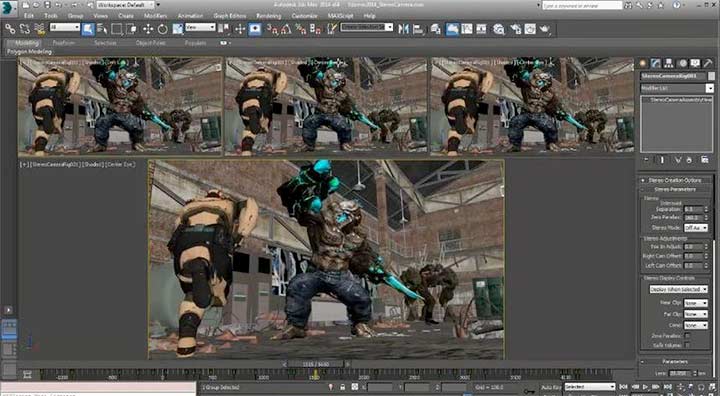
Task: Open the Edit menu
Action: (29, 16)
